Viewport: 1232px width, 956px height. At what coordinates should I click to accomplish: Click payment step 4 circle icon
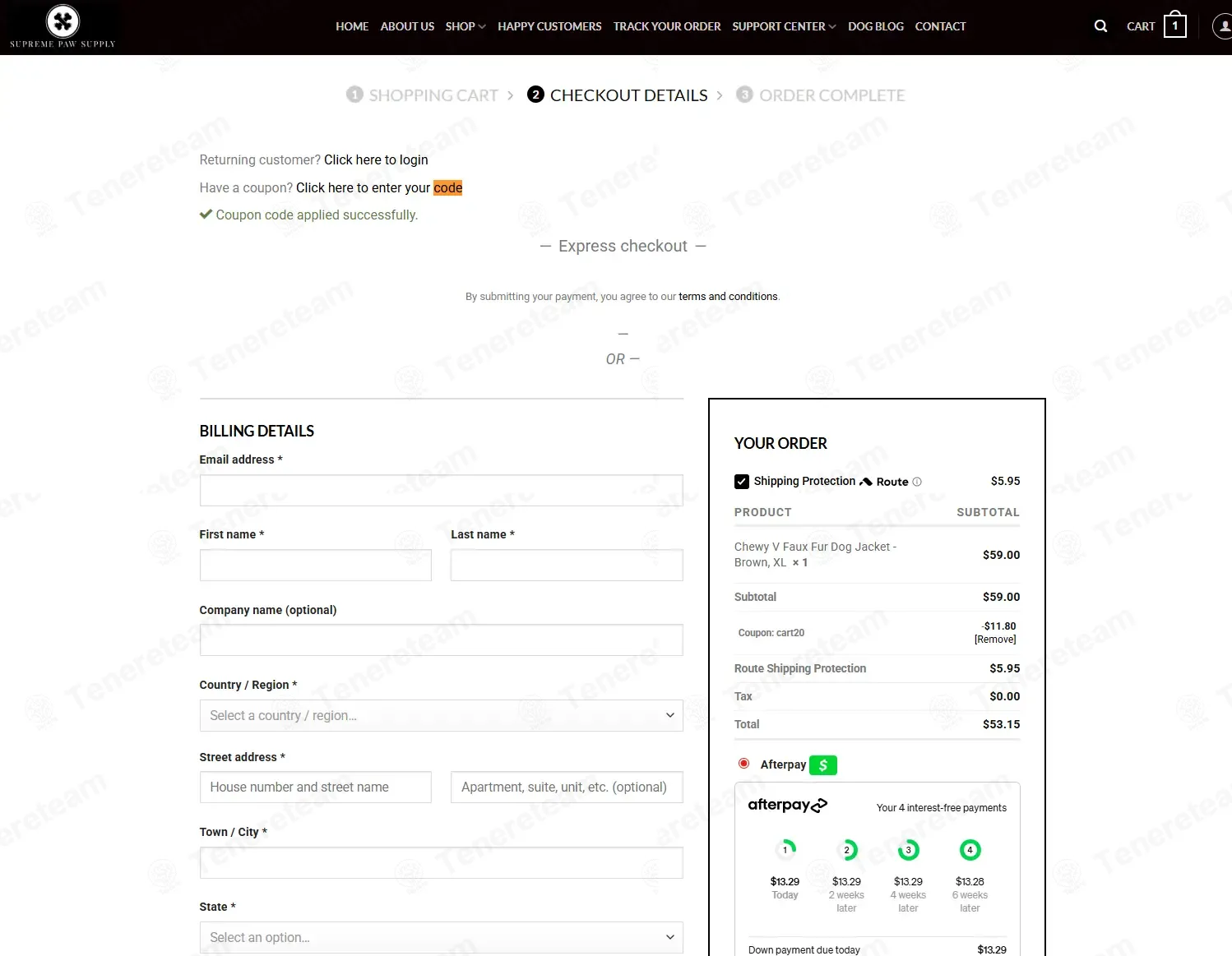coord(970,850)
